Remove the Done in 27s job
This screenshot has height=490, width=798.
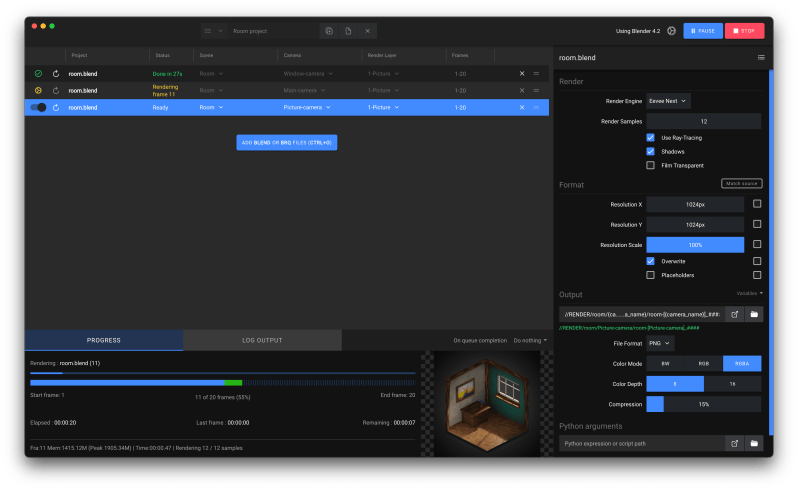pos(522,74)
